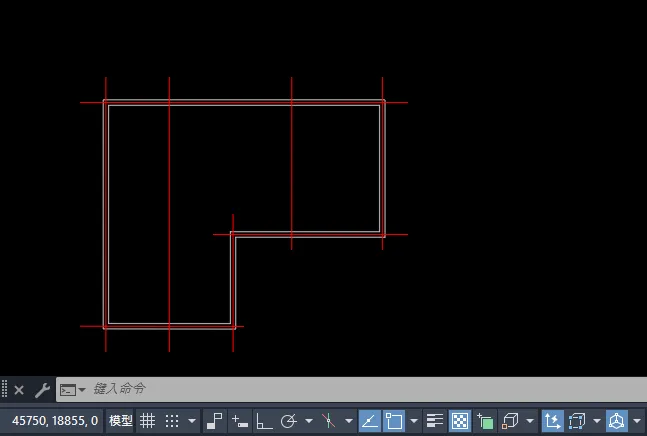
Task: Click isometric drafting icon
Action: coord(328,421)
